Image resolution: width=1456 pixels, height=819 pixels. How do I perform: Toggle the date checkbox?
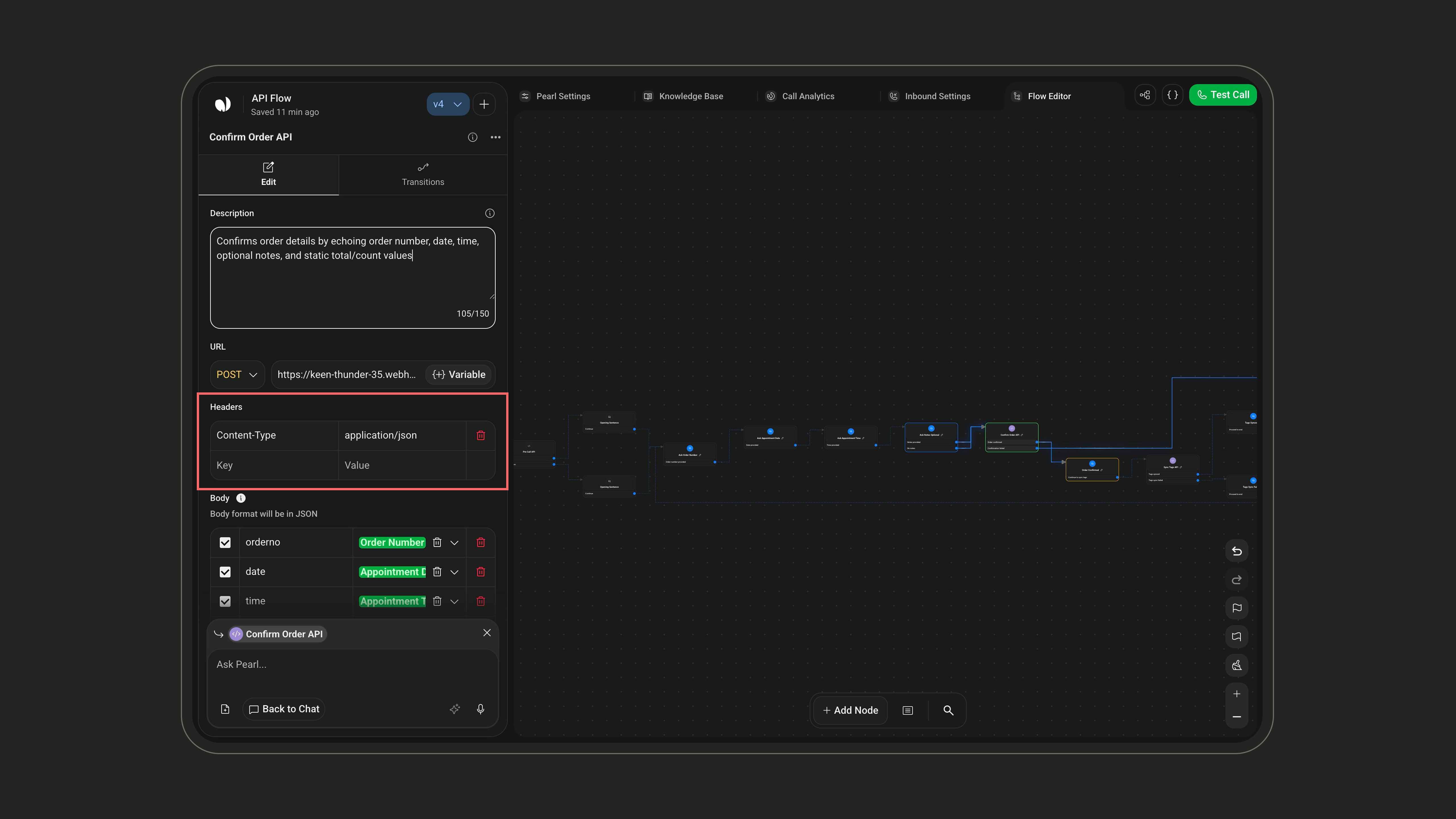(225, 572)
